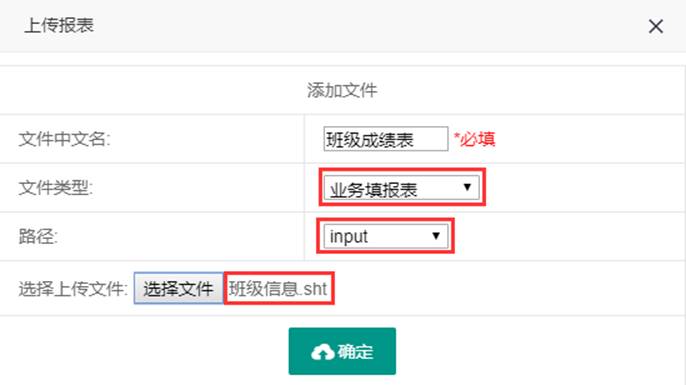Click the 上传报表 dialog title
This screenshot has width=686, height=385.
point(59,25)
